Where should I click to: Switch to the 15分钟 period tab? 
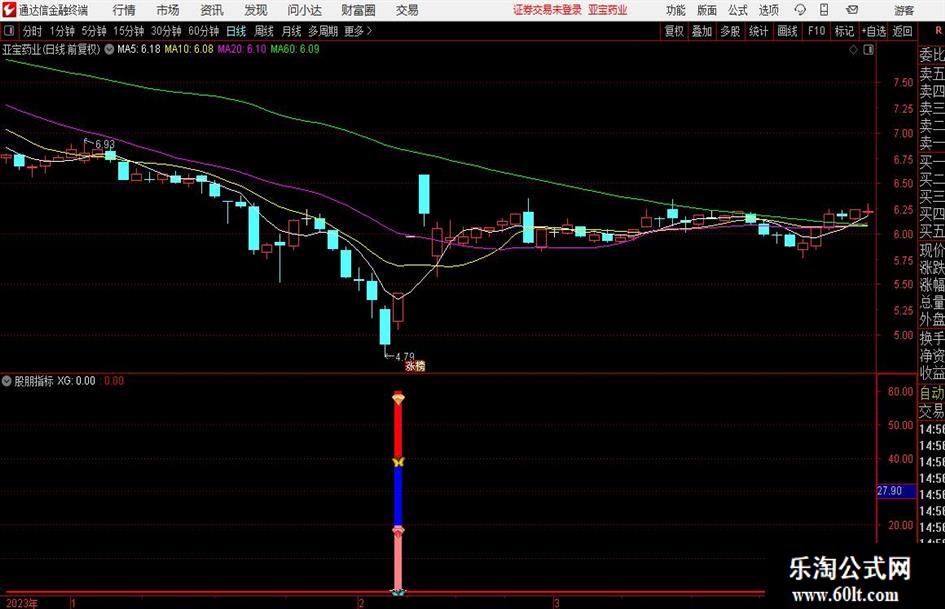[129, 31]
